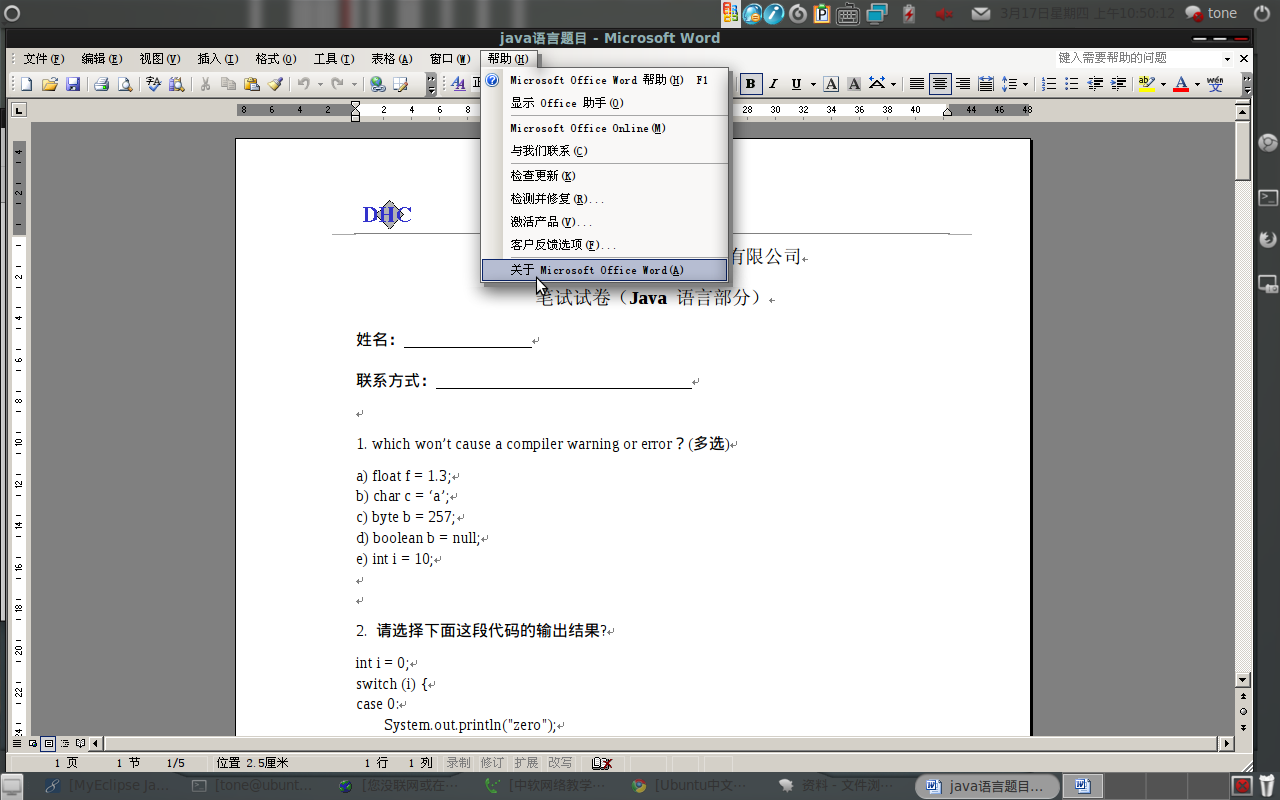Viewport: 1280px width, 800px height.
Task: Click the vertical scrollbar thumb
Action: coord(1243,150)
